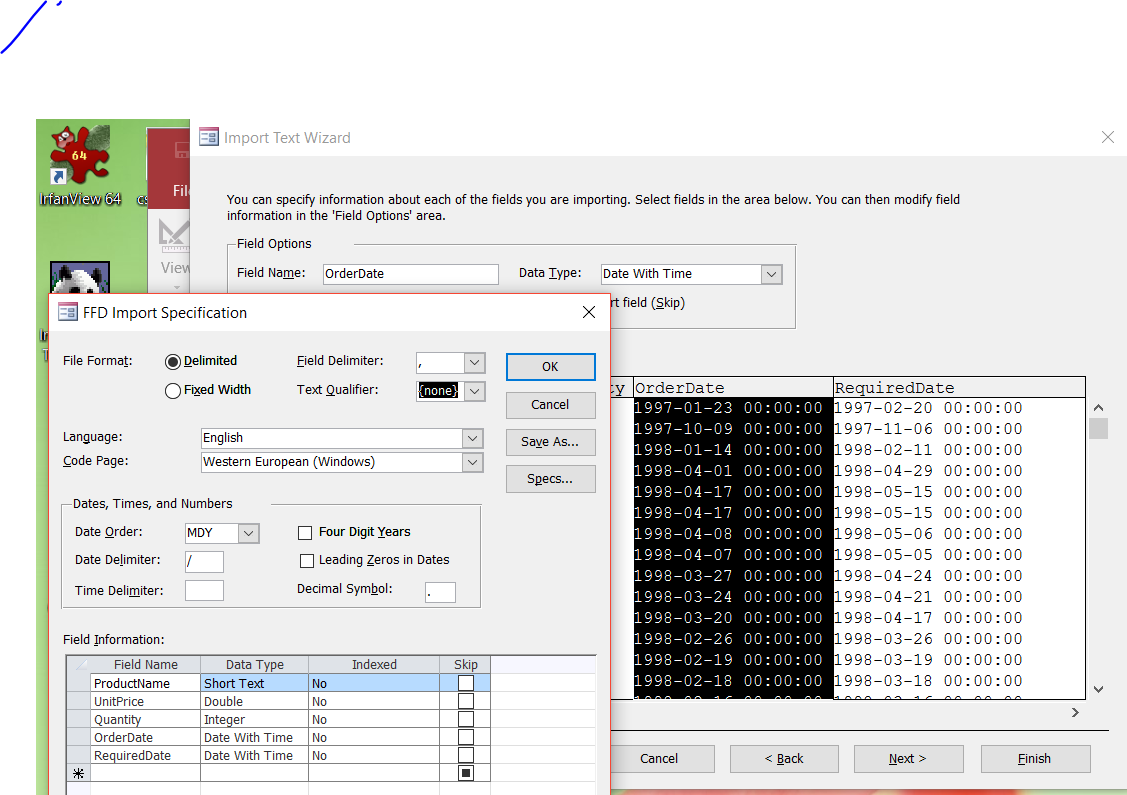Advance the wizard with Next
Screen dimensions: 1127x795
[907, 759]
